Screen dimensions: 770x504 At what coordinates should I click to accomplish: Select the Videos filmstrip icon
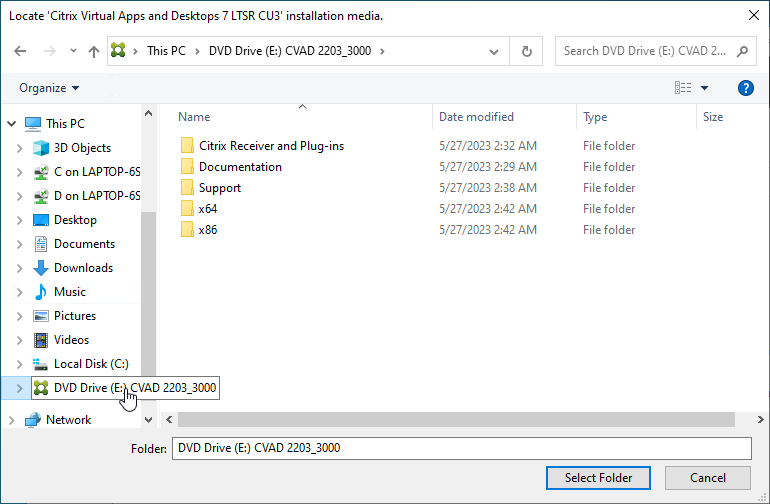pos(41,340)
